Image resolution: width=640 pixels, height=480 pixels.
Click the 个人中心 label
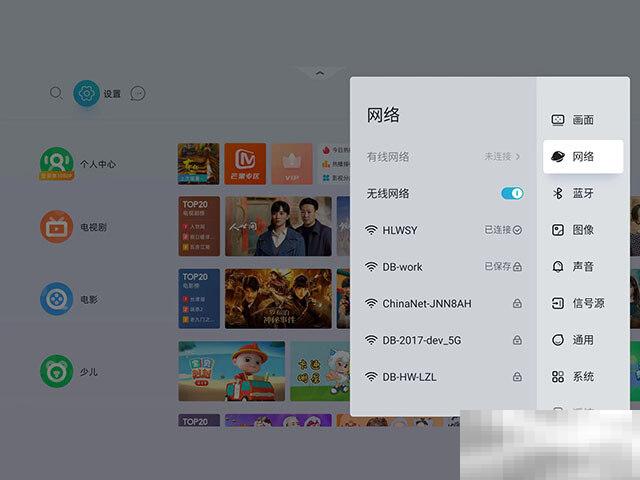[98, 164]
